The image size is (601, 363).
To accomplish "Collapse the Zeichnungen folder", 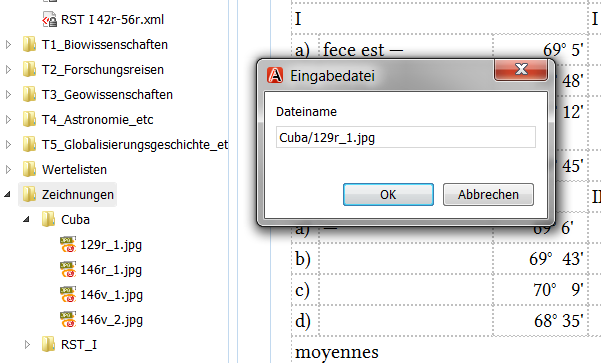I will (8, 194).
